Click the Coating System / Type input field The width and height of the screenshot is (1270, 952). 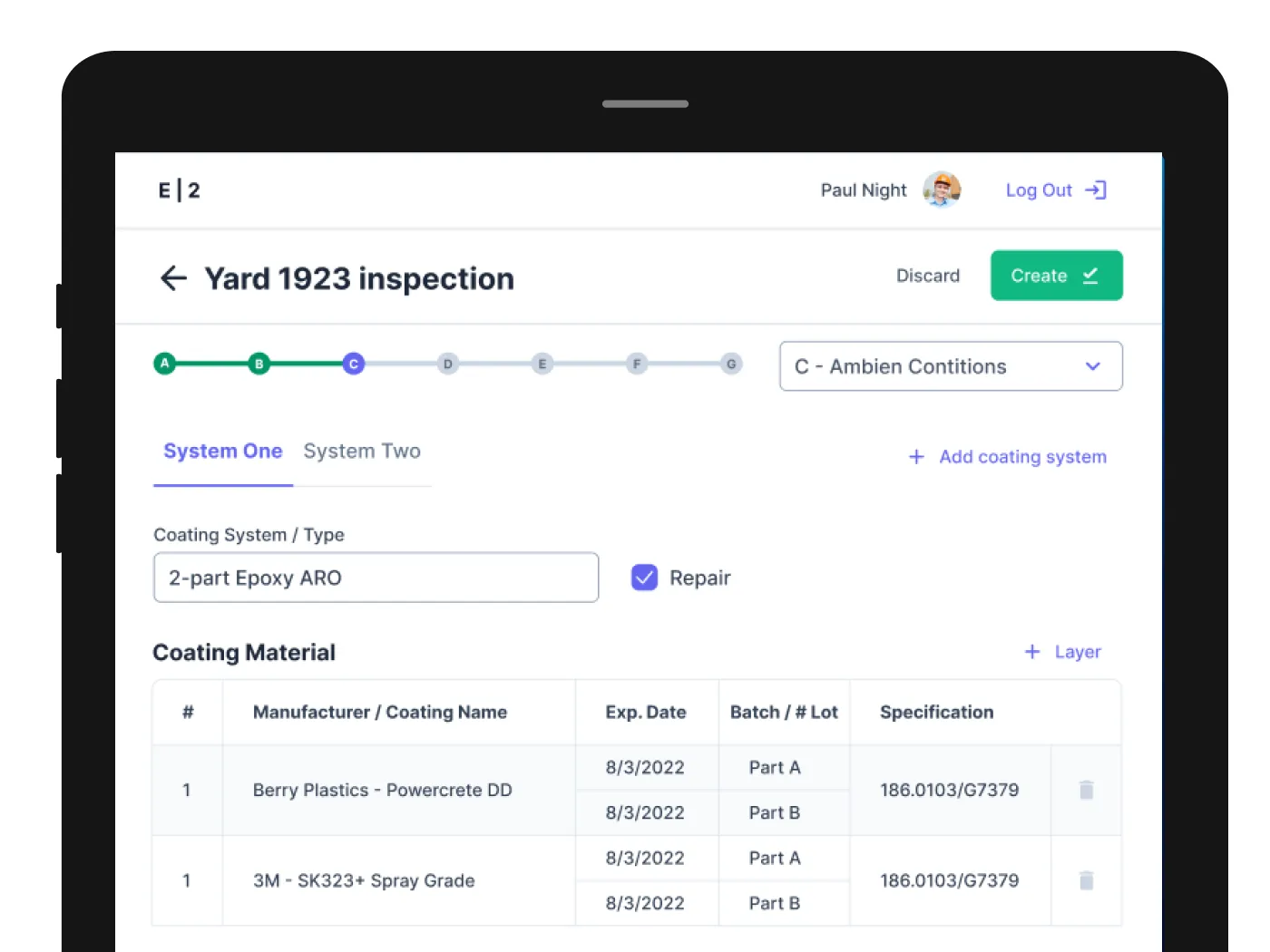tap(376, 578)
